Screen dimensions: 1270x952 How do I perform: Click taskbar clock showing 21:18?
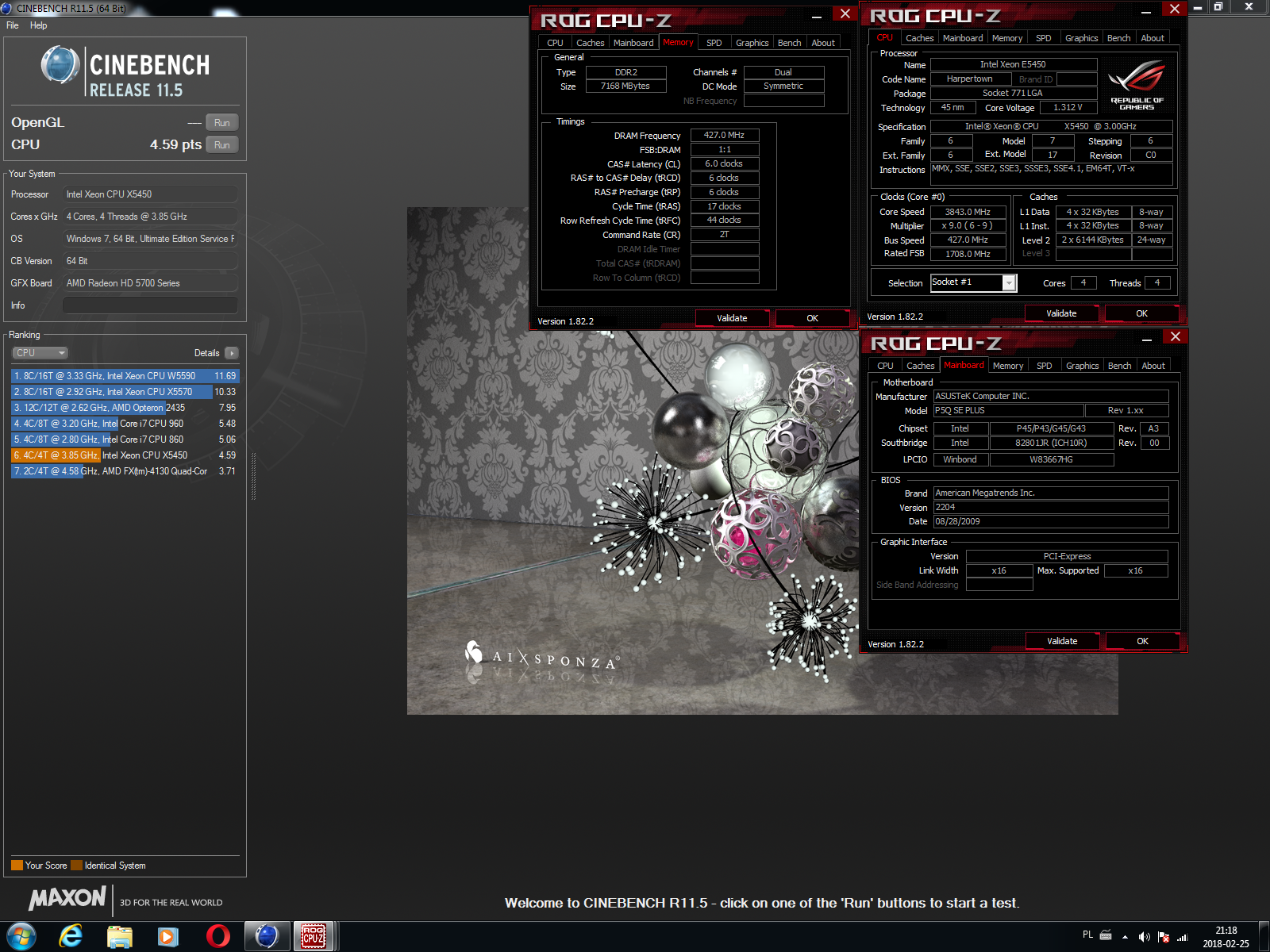pos(1226,937)
